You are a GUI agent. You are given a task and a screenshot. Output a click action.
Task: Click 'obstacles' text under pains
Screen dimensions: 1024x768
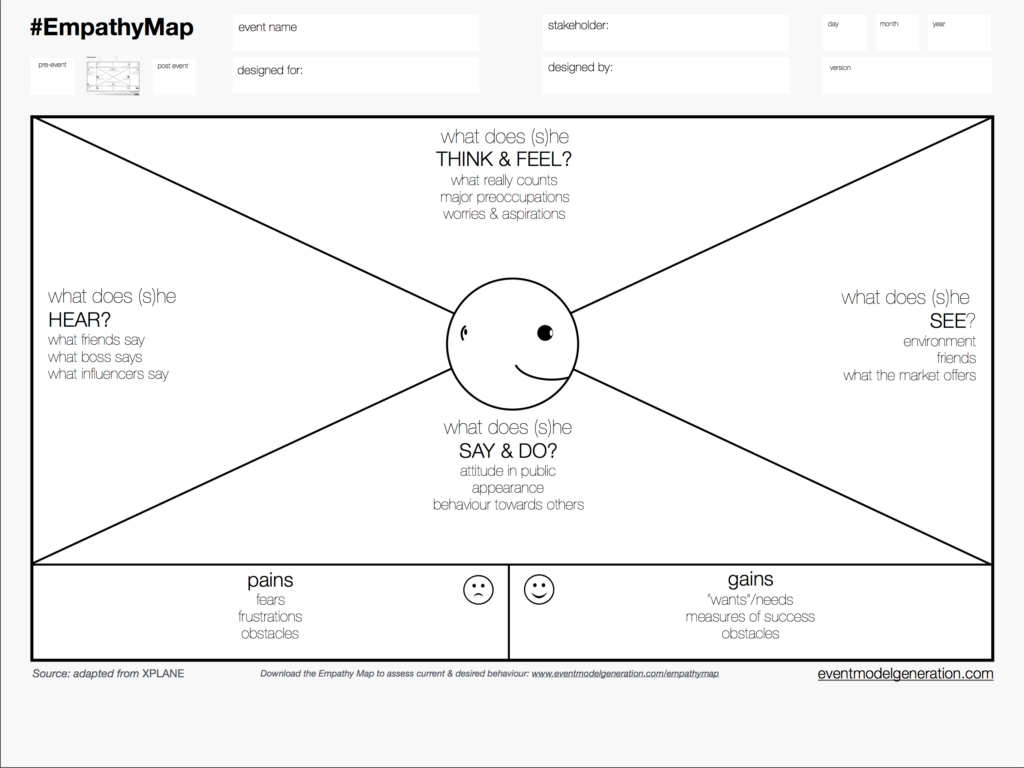[270, 633]
